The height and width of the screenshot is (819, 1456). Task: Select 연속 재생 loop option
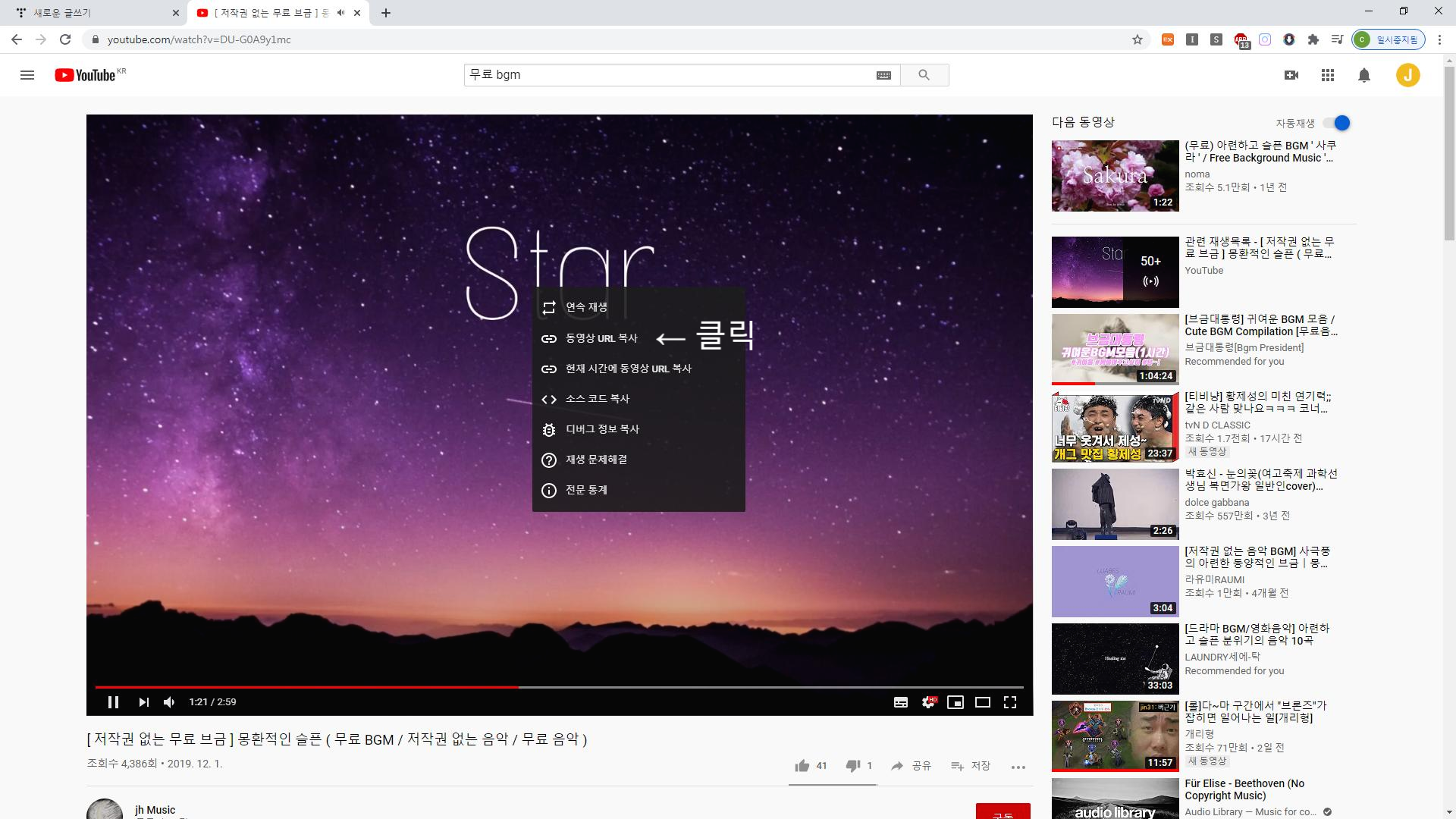639,307
